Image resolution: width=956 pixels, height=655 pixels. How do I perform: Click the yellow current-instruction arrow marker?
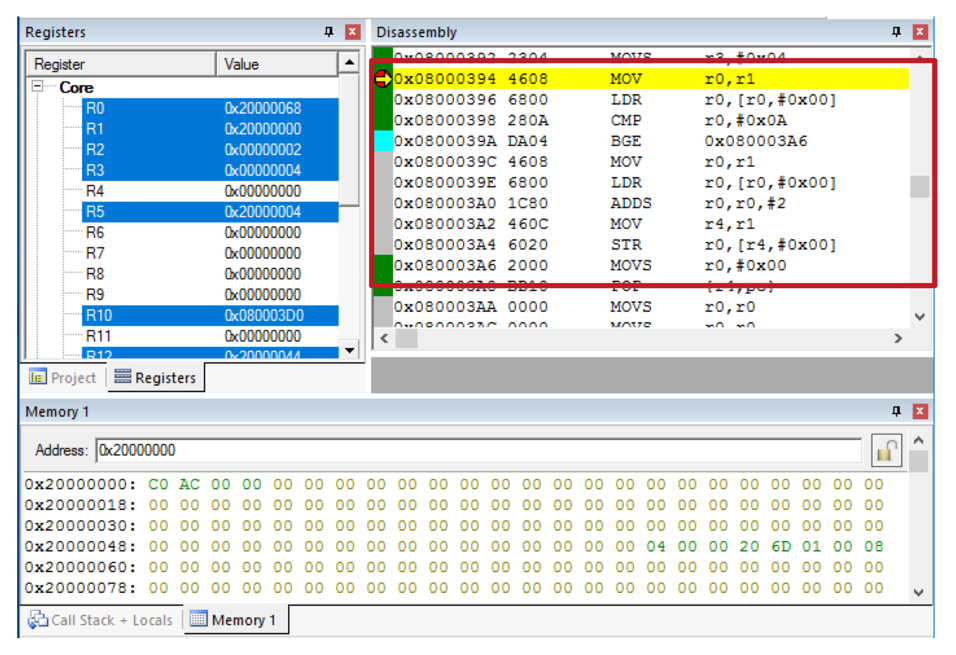(x=383, y=79)
